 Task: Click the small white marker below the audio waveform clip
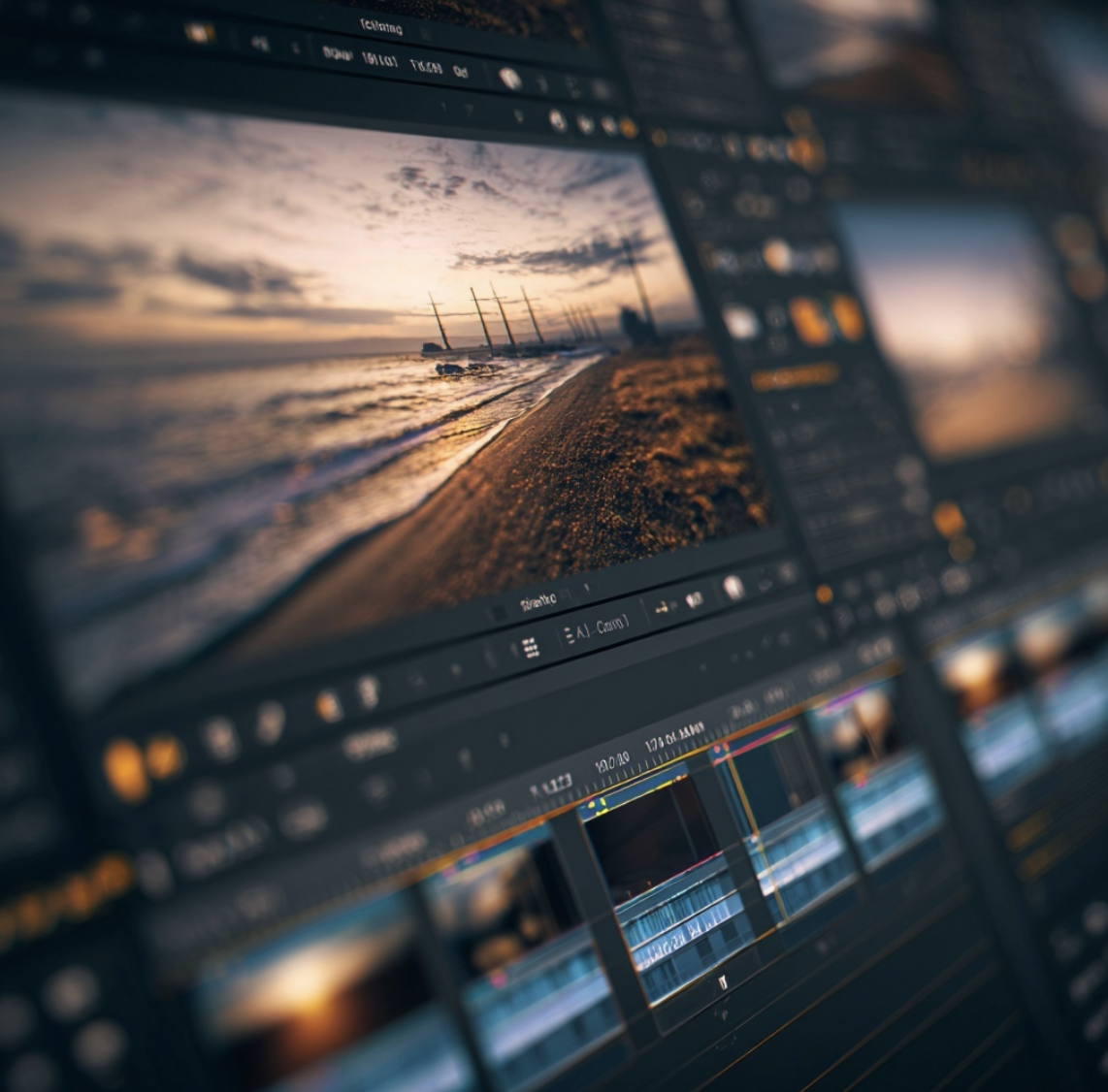723,982
